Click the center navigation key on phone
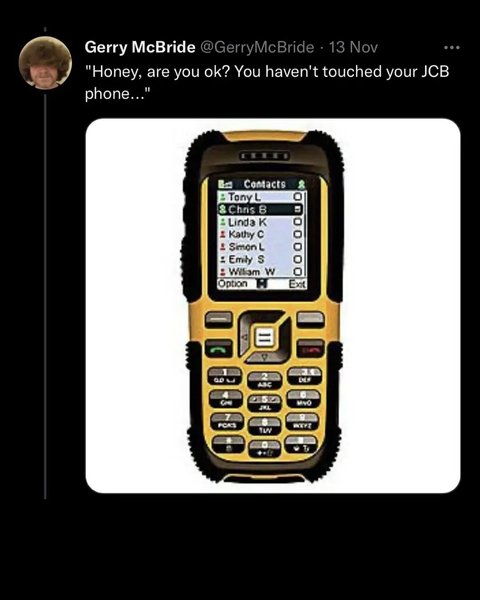 click(264, 337)
